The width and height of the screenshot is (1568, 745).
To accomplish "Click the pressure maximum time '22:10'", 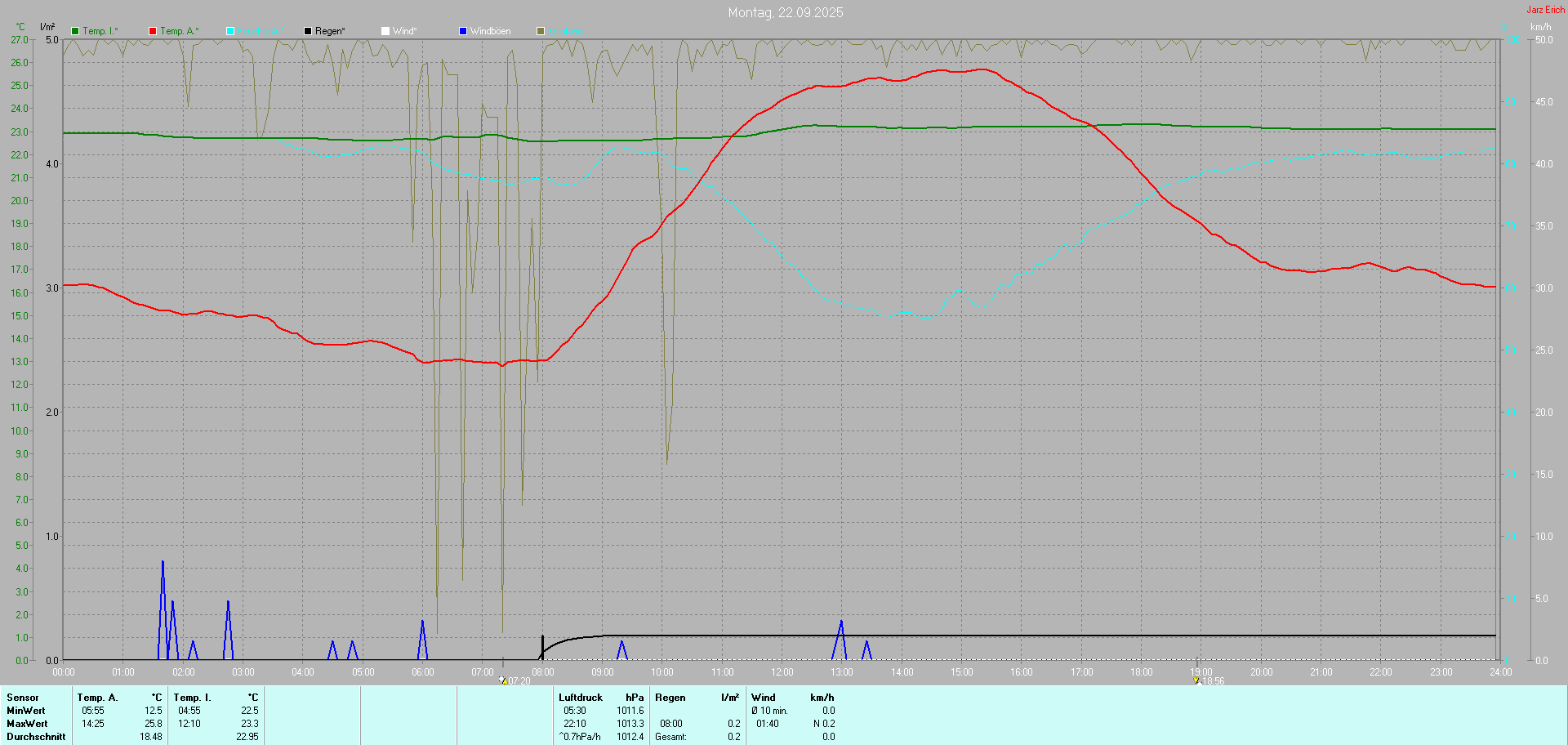I will point(575,724).
